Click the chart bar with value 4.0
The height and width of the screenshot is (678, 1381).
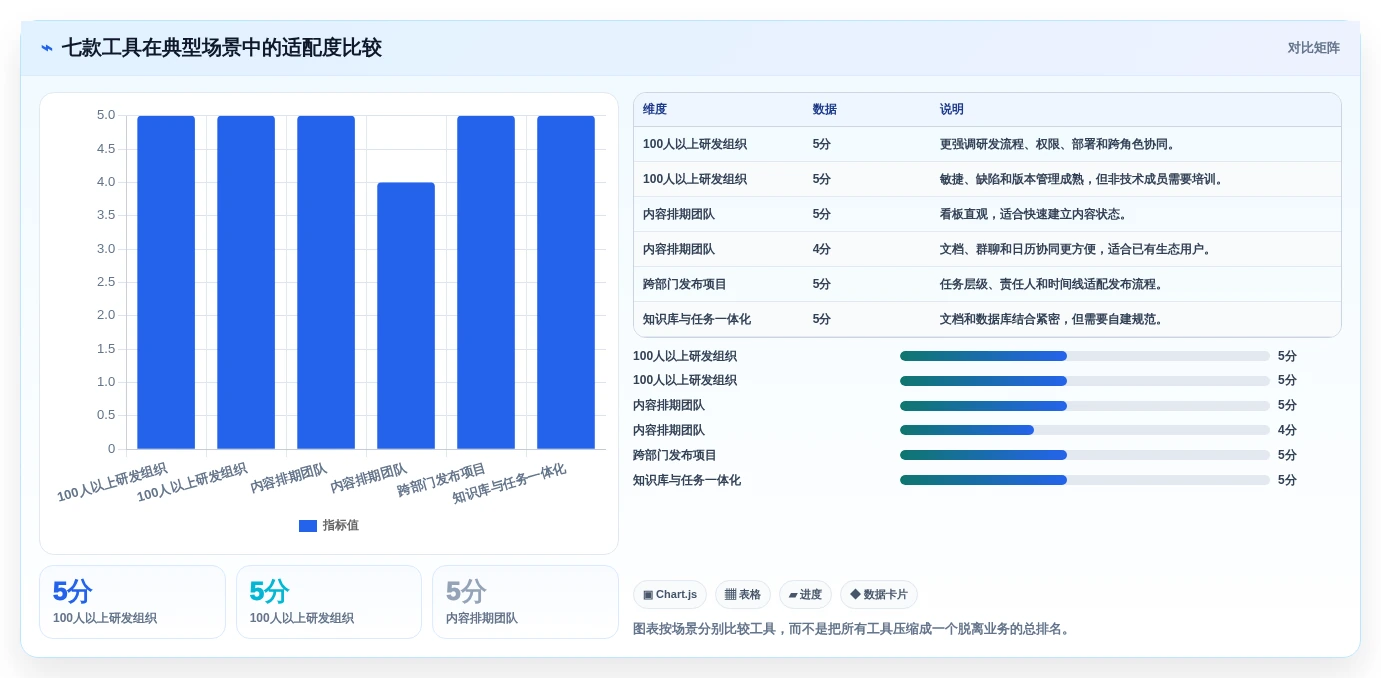(x=406, y=316)
